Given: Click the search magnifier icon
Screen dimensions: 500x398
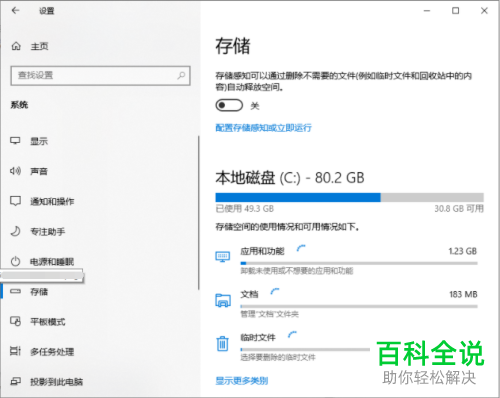Looking at the screenshot, I should 181,75.
